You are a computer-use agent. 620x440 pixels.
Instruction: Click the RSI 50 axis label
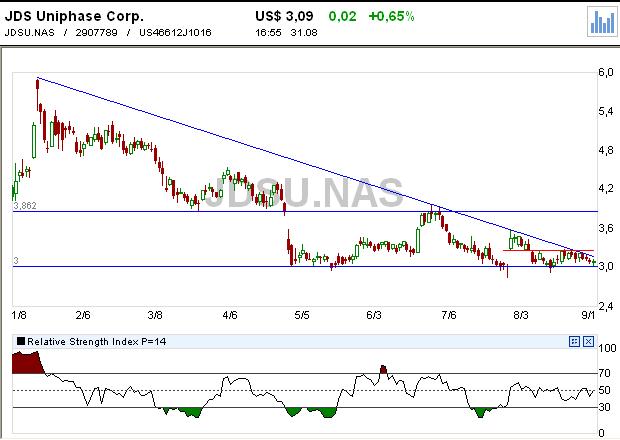pyautogui.click(x=605, y=390)
